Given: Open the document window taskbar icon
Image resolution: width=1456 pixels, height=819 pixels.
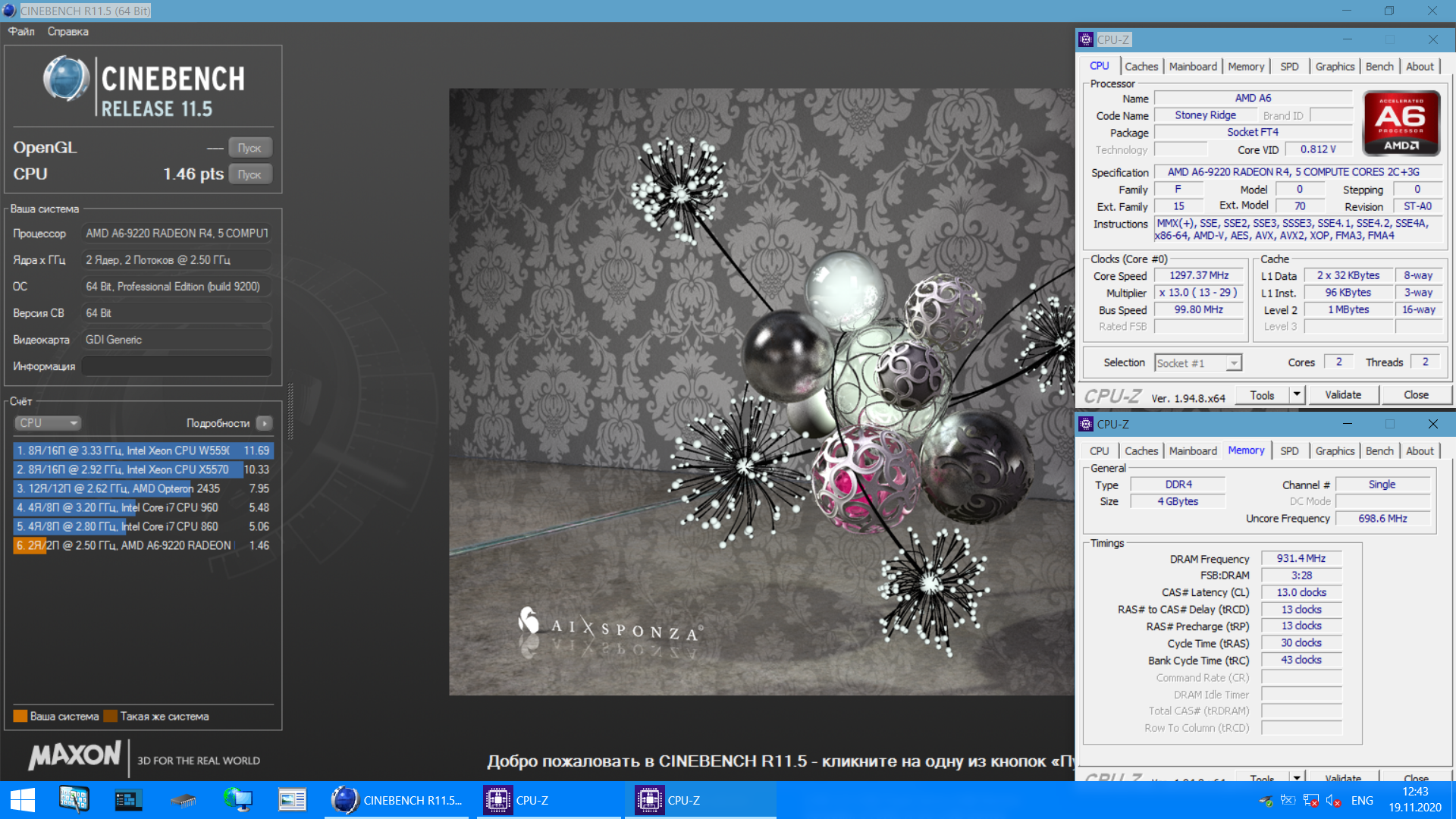Looking at the screenshot, I should coord(292,800).
